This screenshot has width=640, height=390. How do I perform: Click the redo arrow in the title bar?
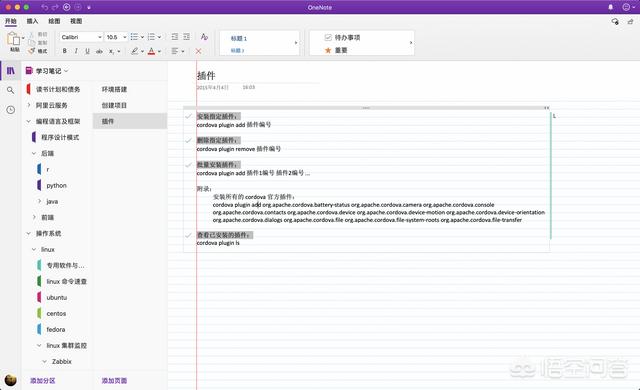[x=55, y=7]
